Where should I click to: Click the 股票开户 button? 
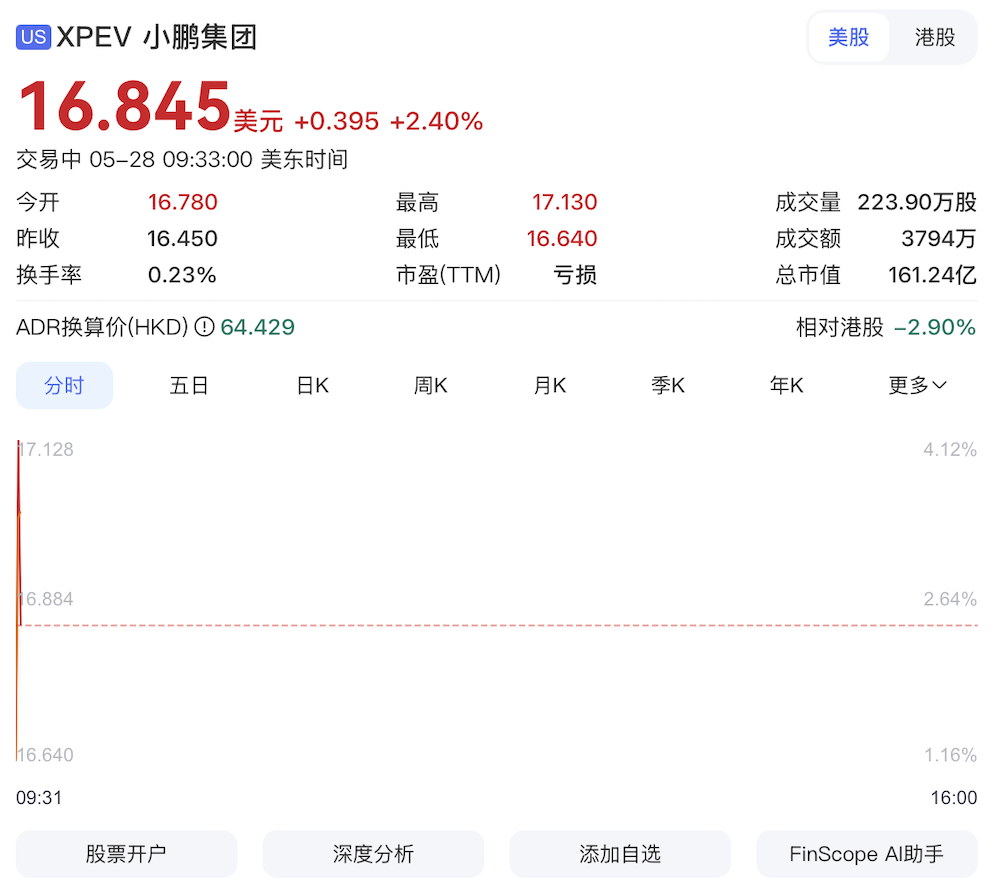(126, 854)
